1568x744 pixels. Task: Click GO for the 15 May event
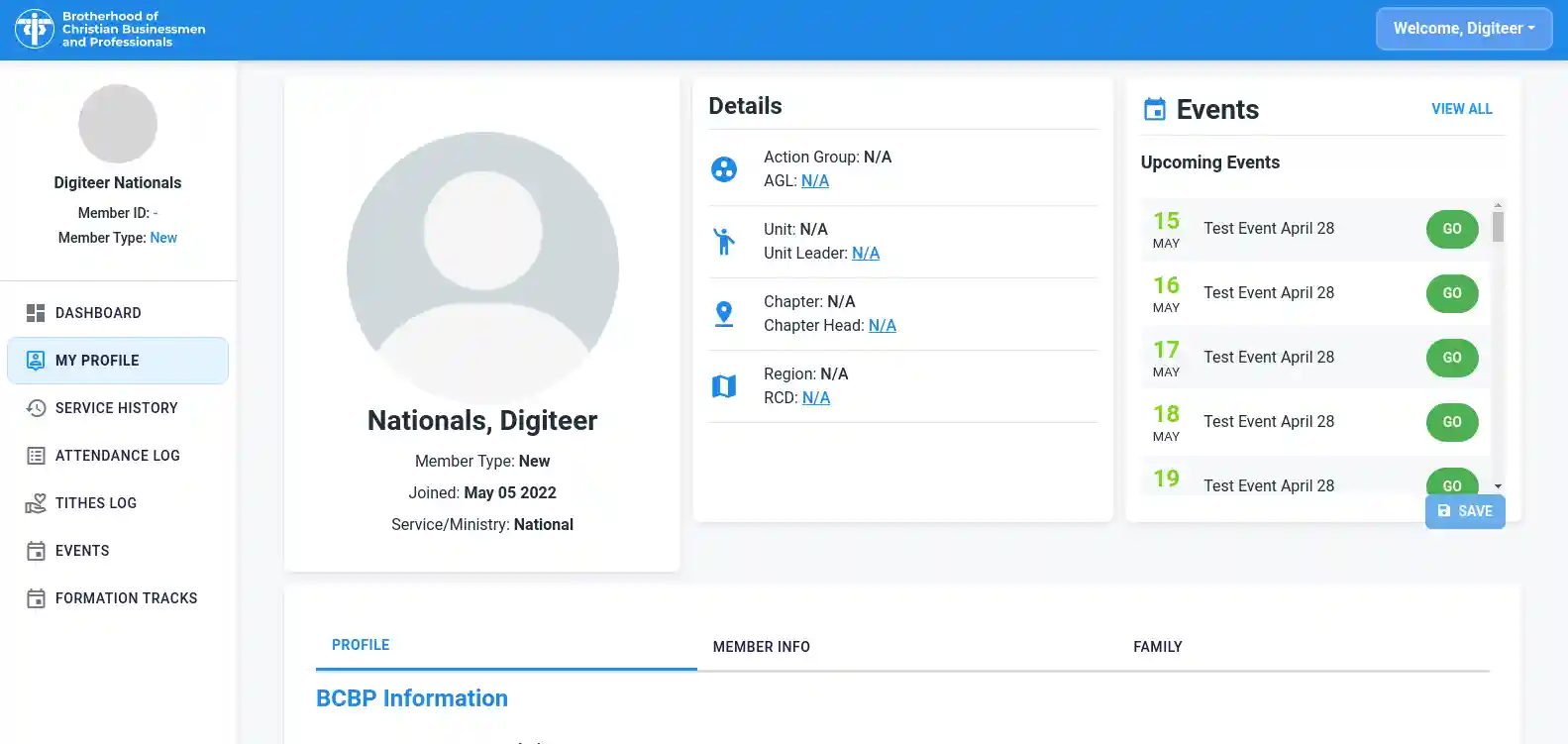(x=1452, y=229)
